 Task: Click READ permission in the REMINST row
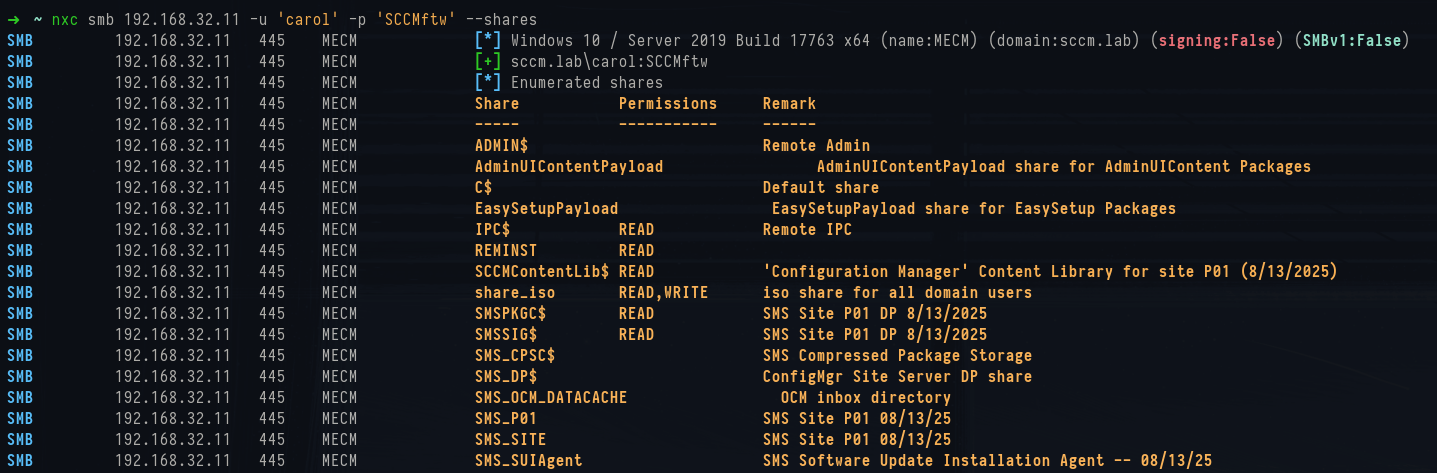click(637, 251)
